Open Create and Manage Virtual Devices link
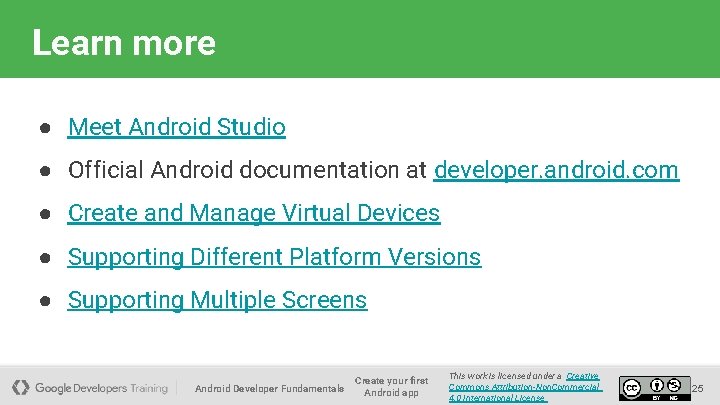This screenshot has height=405, width=720. coord(254,213)
